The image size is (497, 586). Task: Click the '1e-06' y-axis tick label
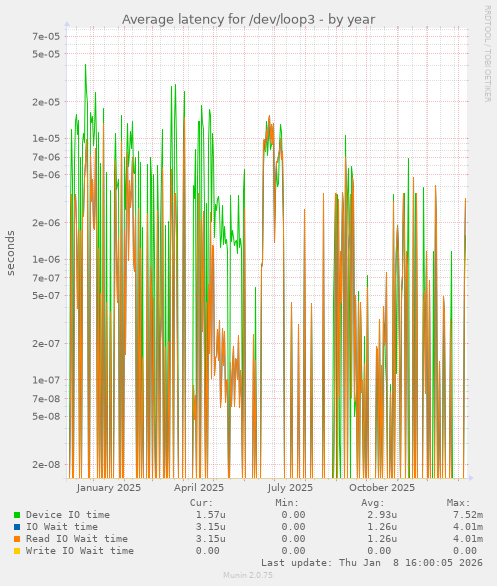(46, 259)
